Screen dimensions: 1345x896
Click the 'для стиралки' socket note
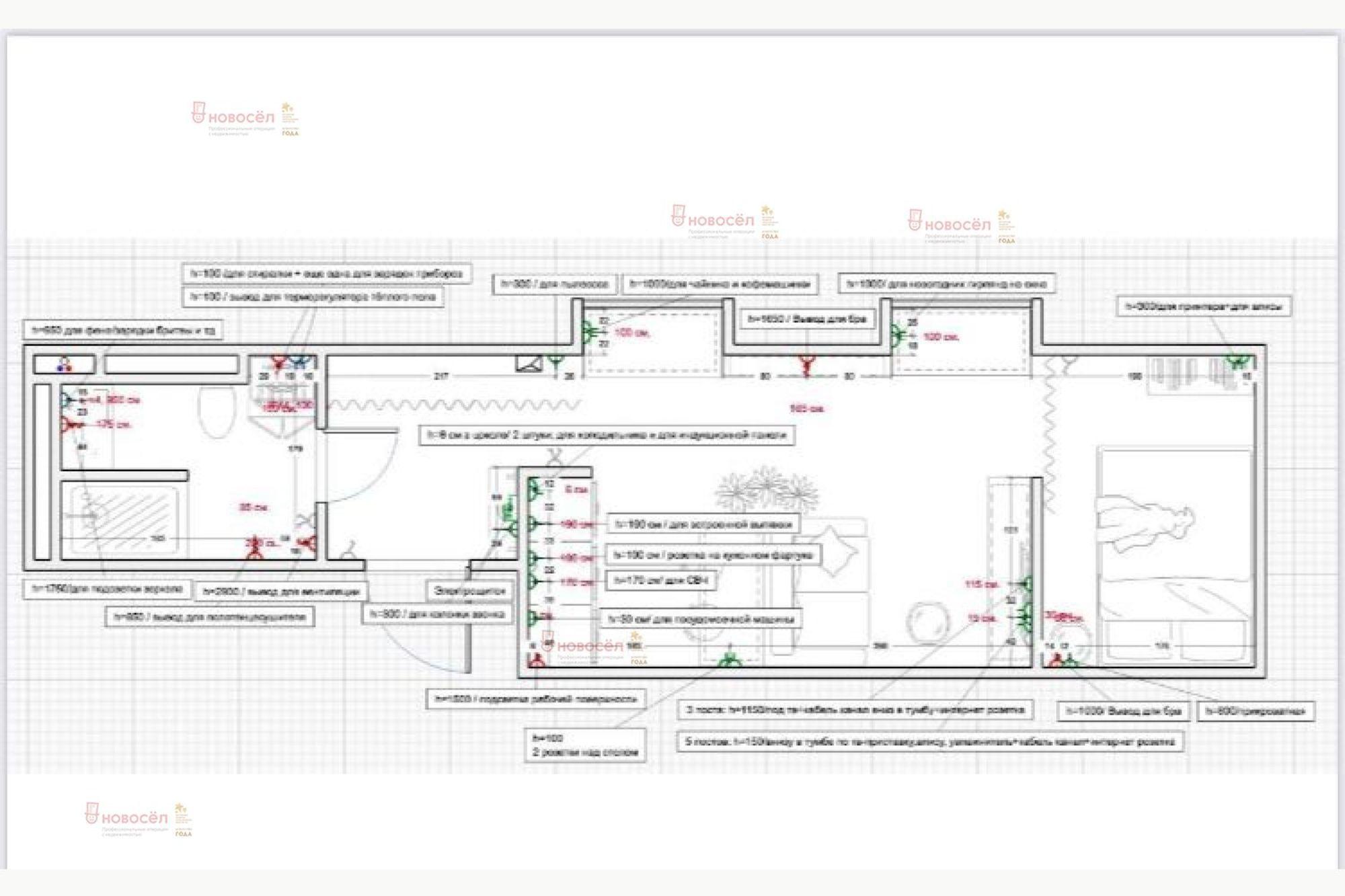(326, 274)
